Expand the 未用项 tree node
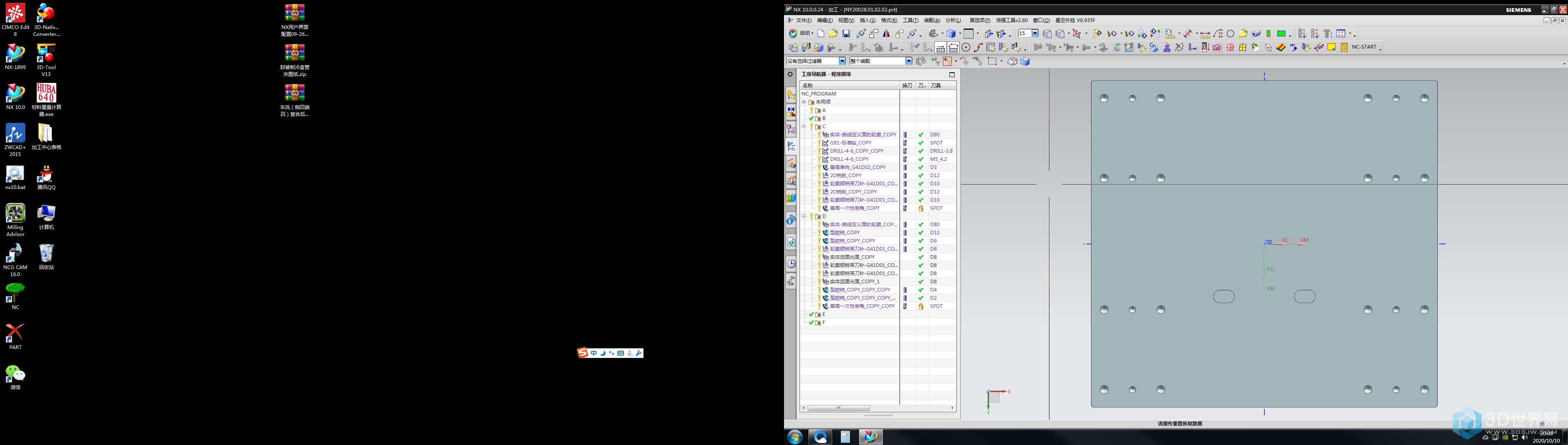 pyautogui.click(x=804, y=102)
